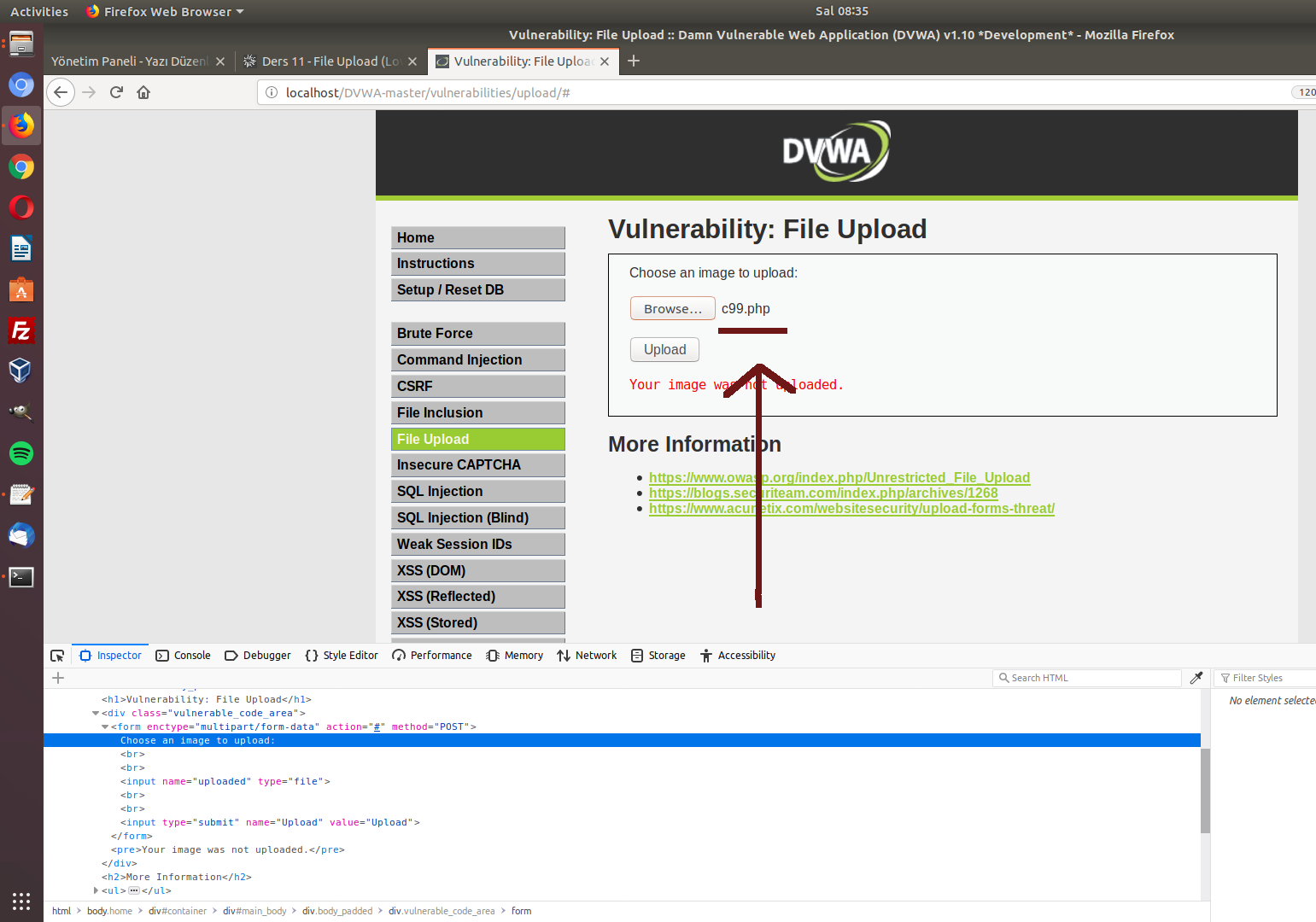The image size is (1316, 922).
Task: Open the Inspector panel
Action: 110,656
